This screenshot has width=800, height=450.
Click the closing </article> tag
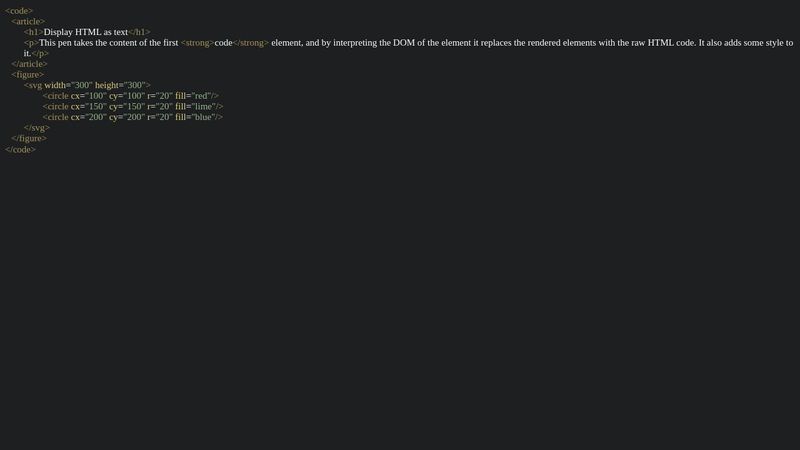click(x=29, y=64)
